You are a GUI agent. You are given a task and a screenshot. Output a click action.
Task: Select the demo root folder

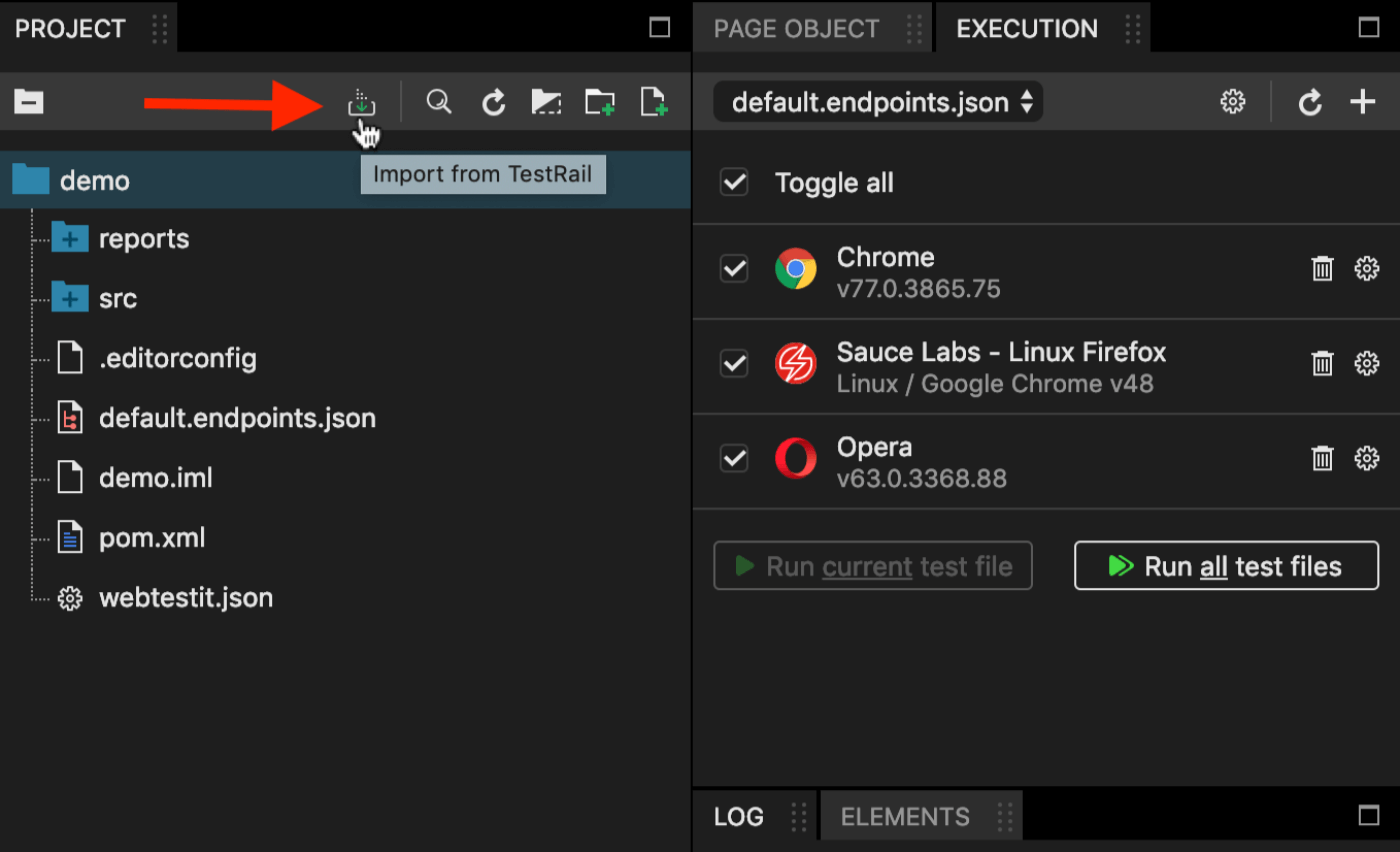[x=345, y=180]
